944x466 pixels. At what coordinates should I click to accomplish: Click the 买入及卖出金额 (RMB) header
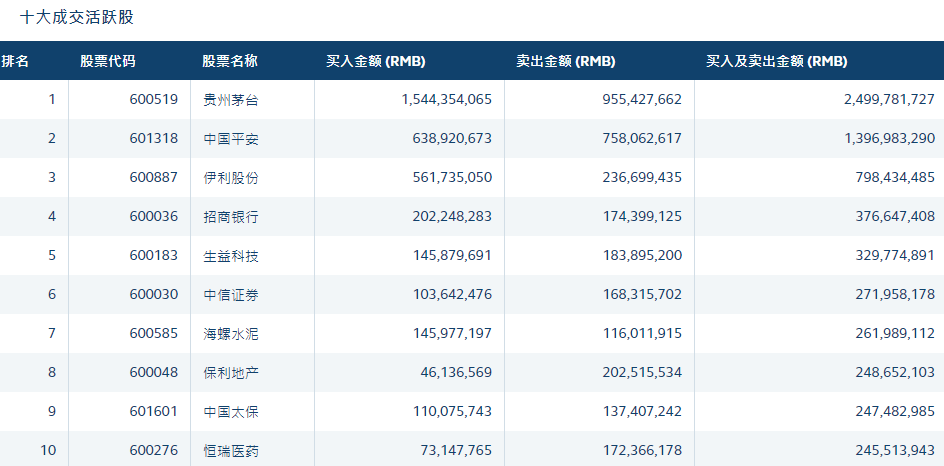click(x=777, y=61)
